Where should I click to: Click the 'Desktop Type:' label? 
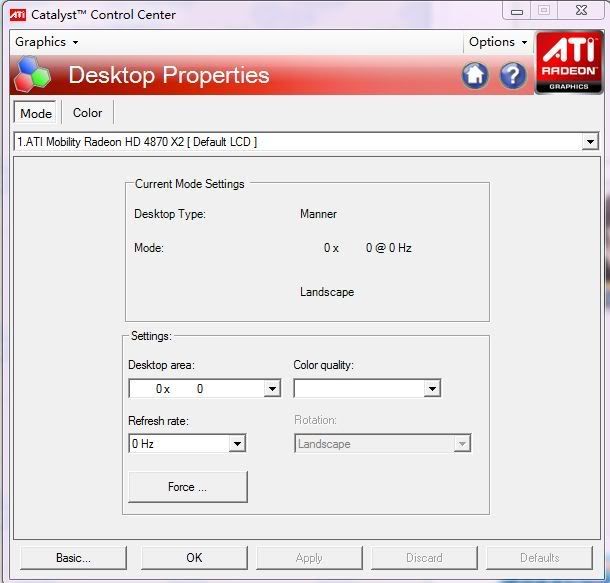coord(170,214)
